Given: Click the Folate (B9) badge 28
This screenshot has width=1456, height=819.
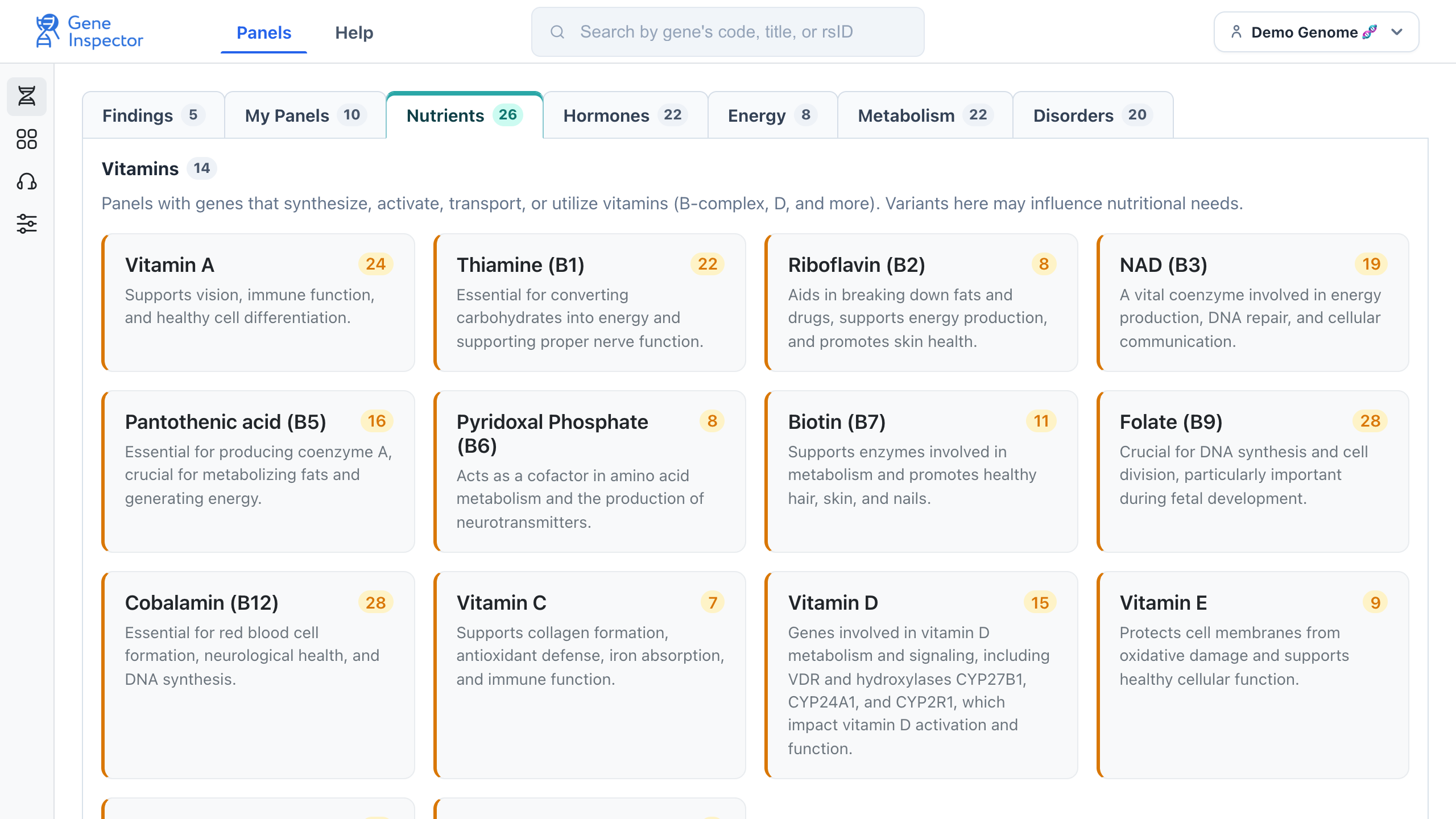Looking at the screenshot, I should click(1370, 421).
